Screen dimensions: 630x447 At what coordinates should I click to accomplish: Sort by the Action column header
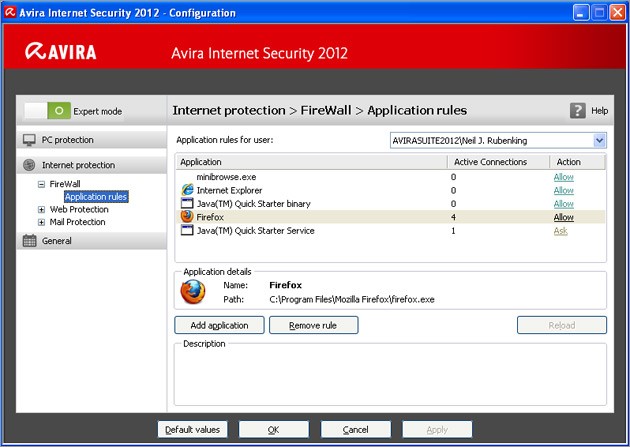point(577,162)
